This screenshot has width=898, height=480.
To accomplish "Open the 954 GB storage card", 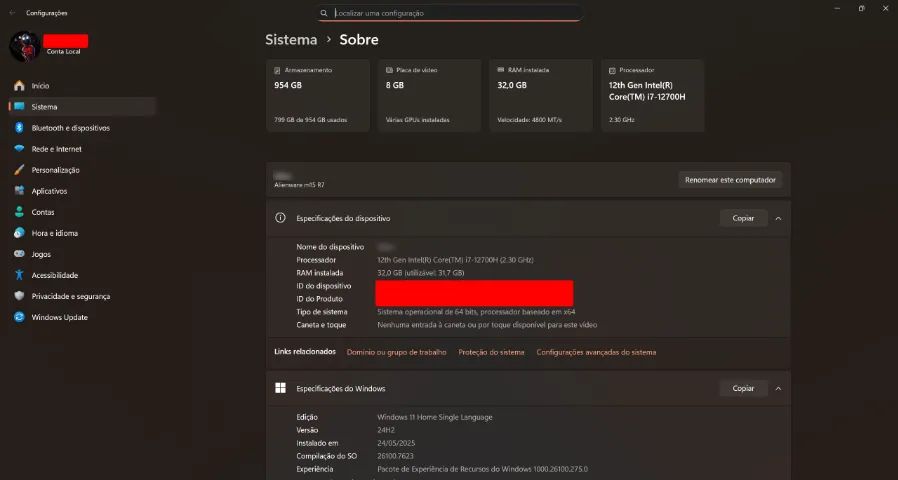I will [x=318, y=96].
